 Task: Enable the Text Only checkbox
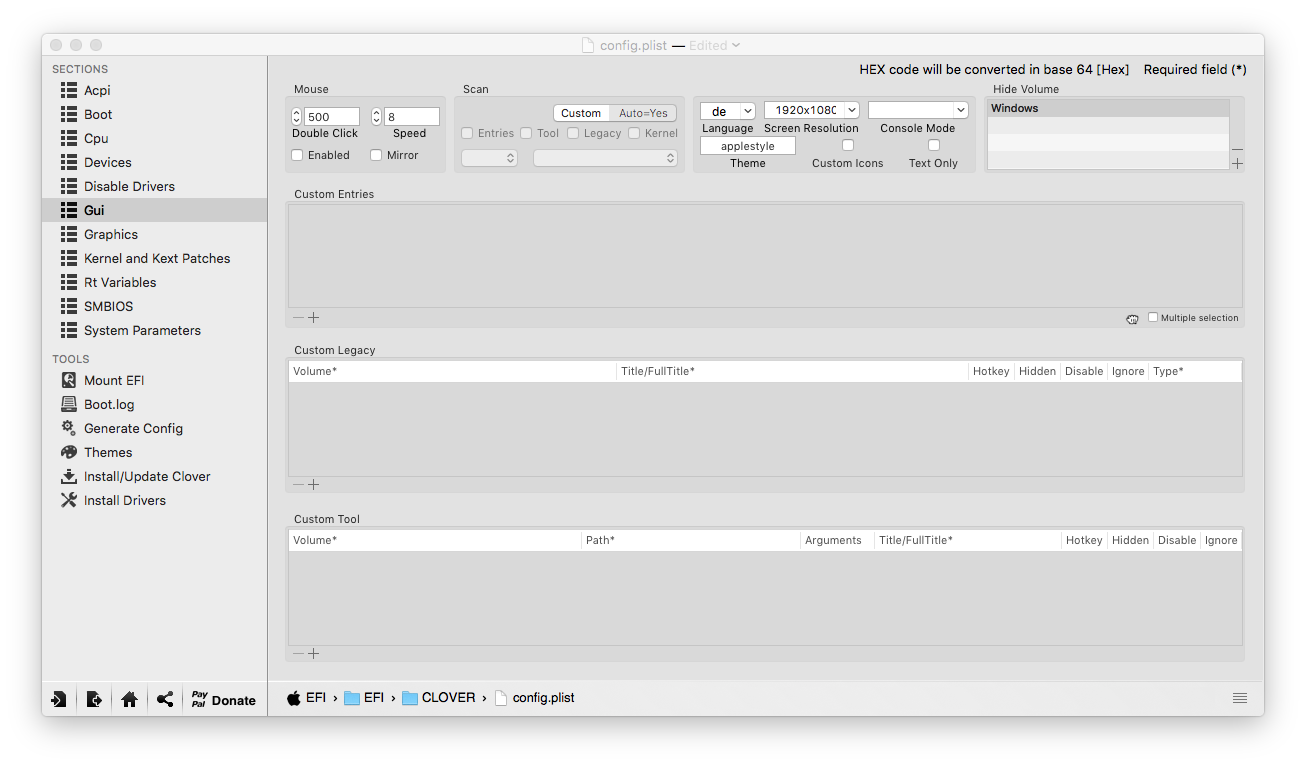[934, 145]
